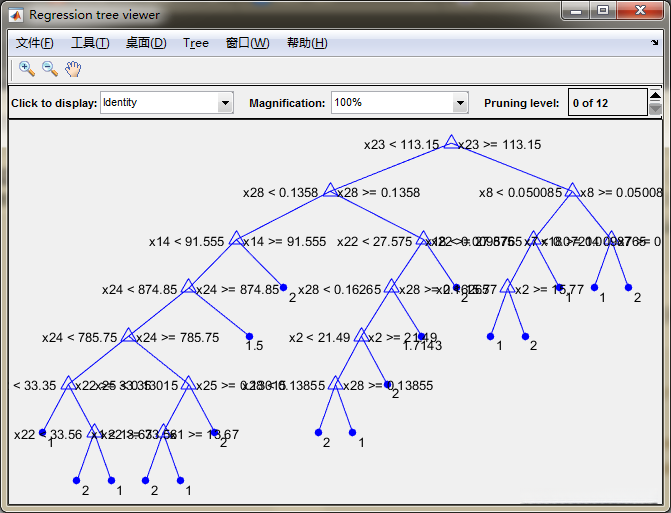Open the 窗口(W) menu
This screenshot has width=671, height=513.
[248, 43]
